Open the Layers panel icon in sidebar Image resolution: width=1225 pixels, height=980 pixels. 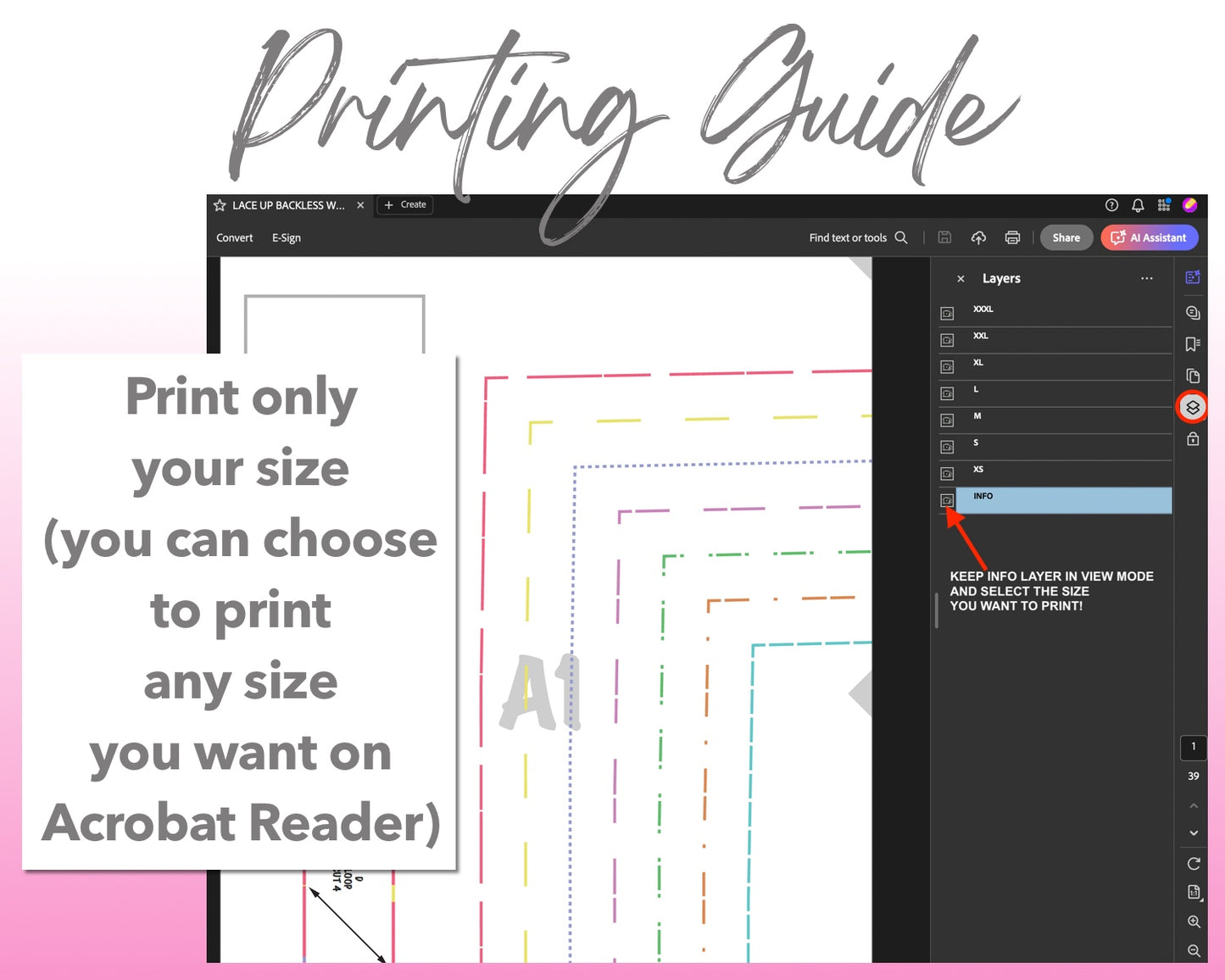[x=1193, y=408]
